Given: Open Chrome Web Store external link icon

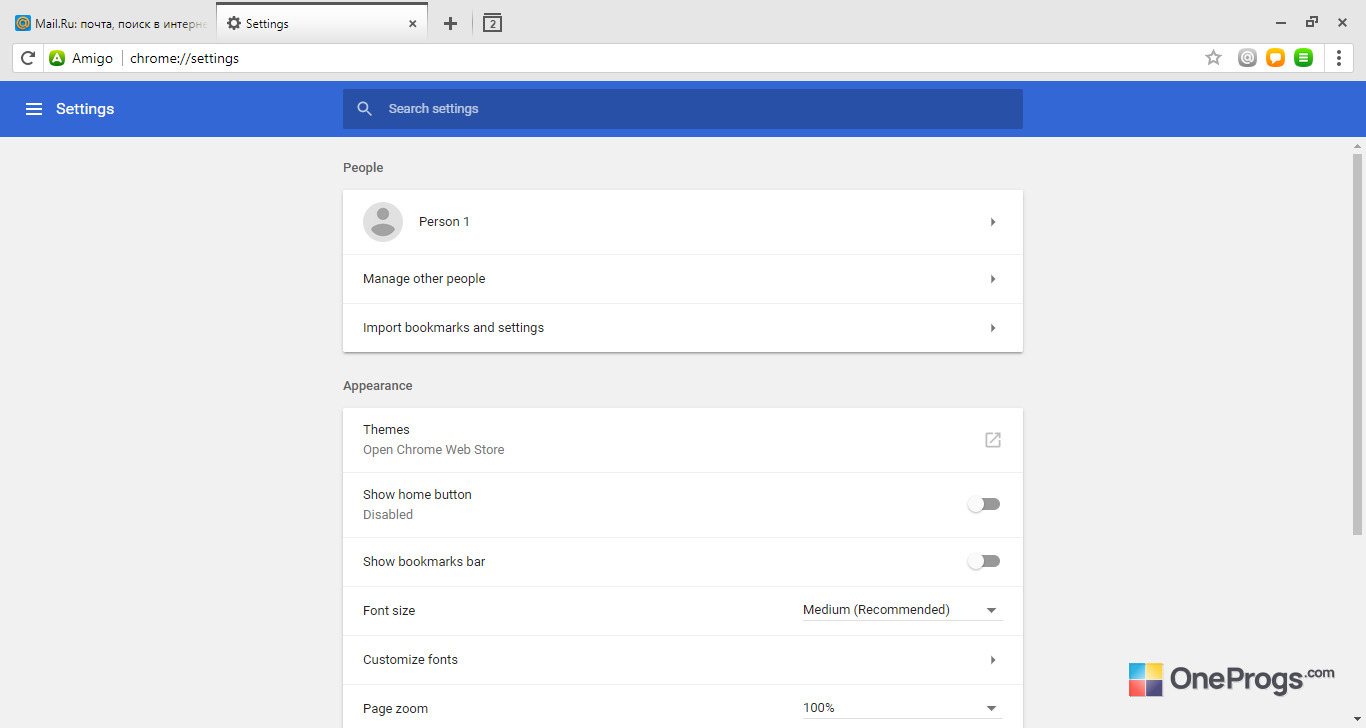Looking at the screenshot, I should coord(993,440).
